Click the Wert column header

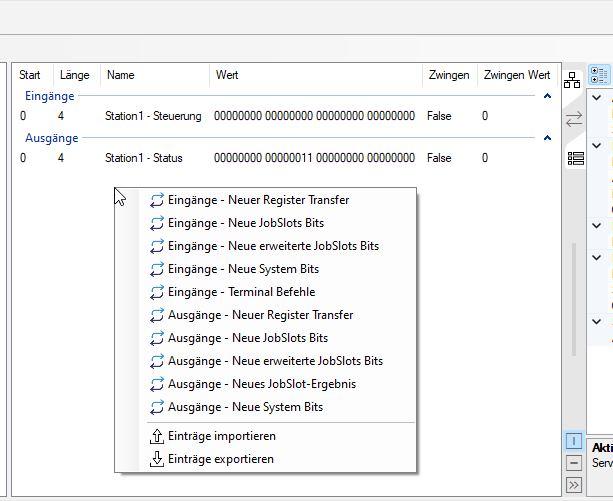[x=227, y=75]
